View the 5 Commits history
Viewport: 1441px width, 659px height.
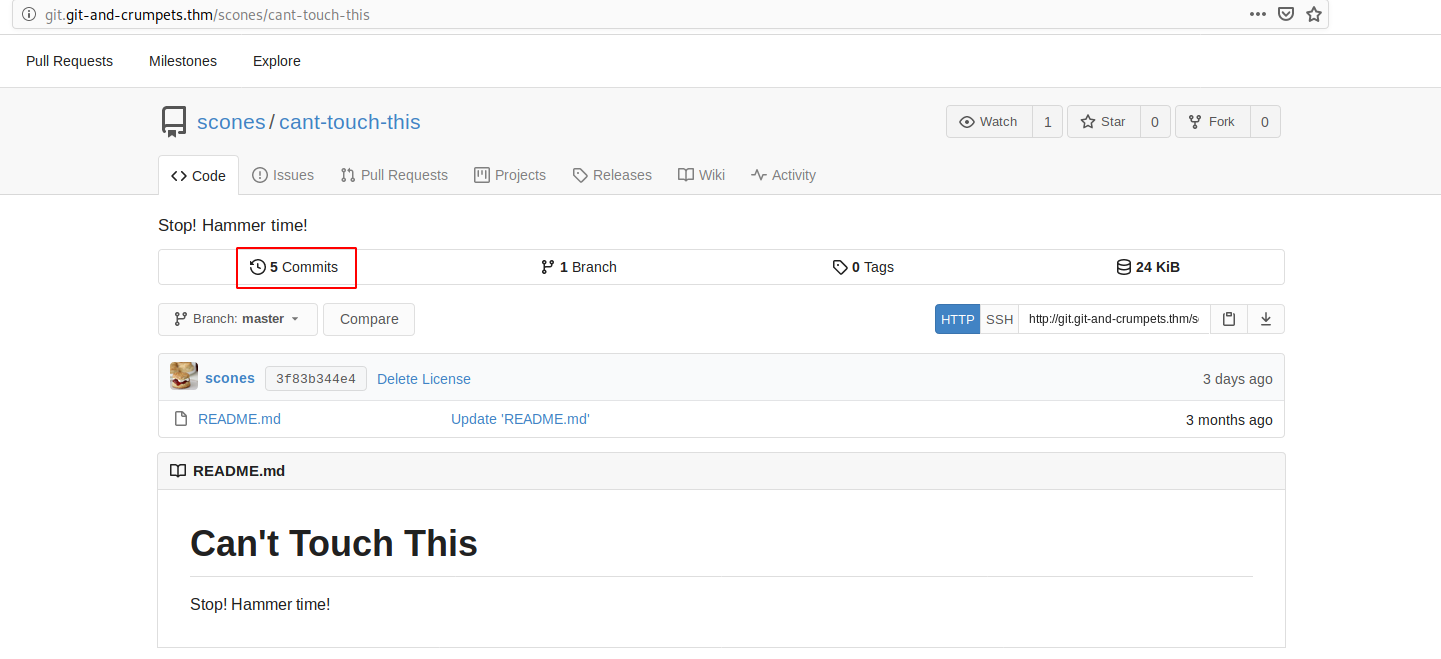point(295,267)
